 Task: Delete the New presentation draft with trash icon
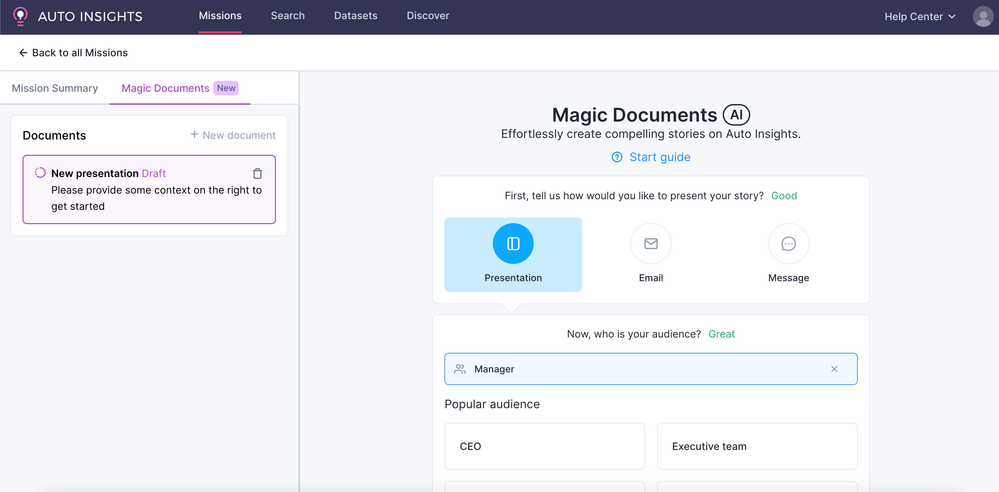(x=257, y=173)
